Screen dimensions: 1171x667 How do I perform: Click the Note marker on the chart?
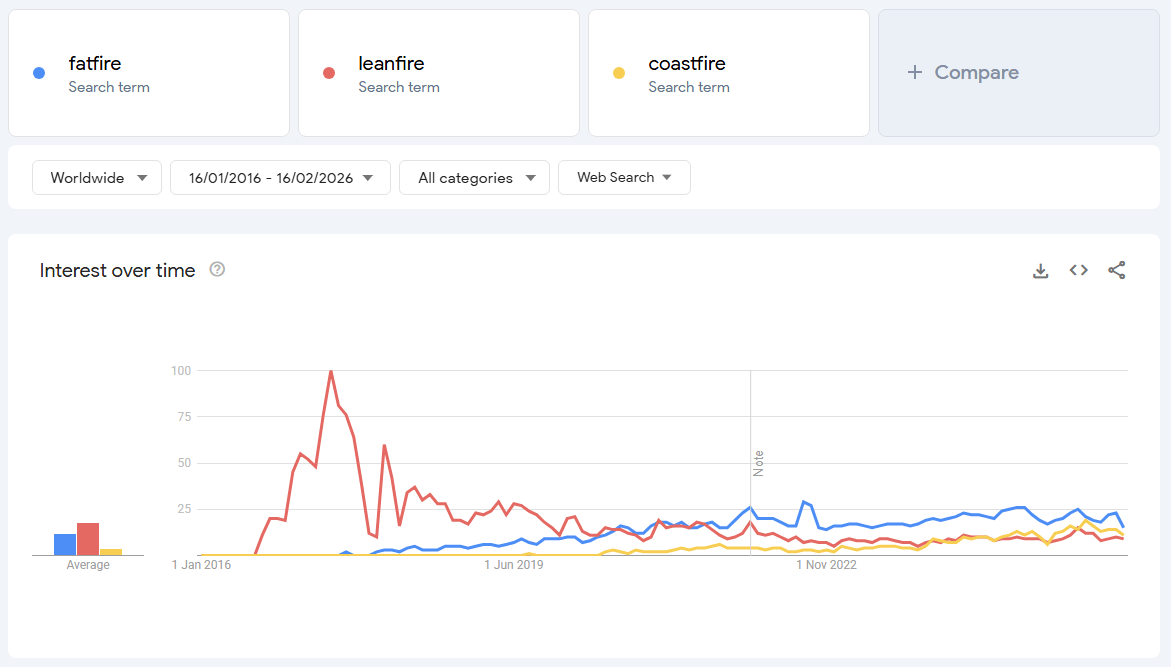(x=758, y=463)
